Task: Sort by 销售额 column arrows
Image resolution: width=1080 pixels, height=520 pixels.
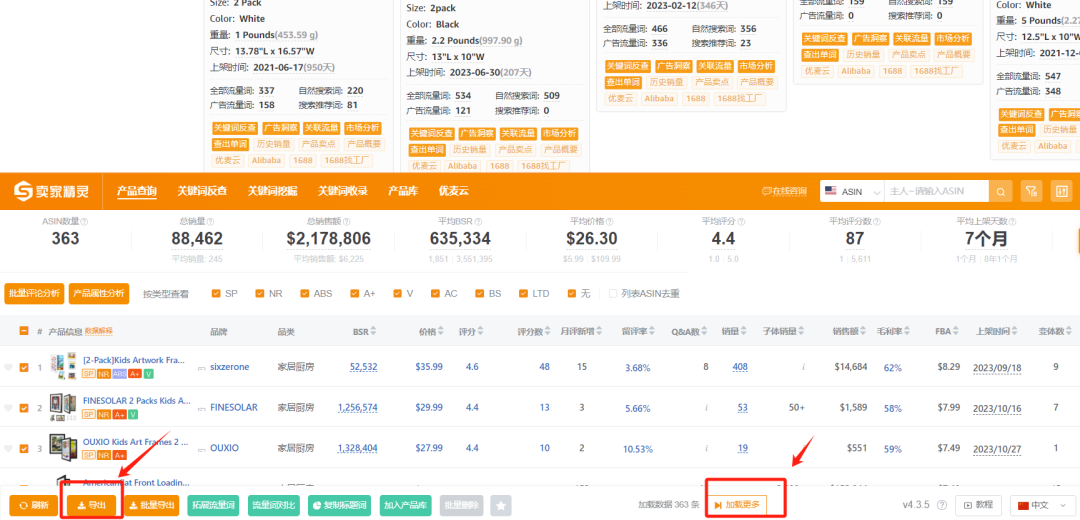Action: (862, 332)
